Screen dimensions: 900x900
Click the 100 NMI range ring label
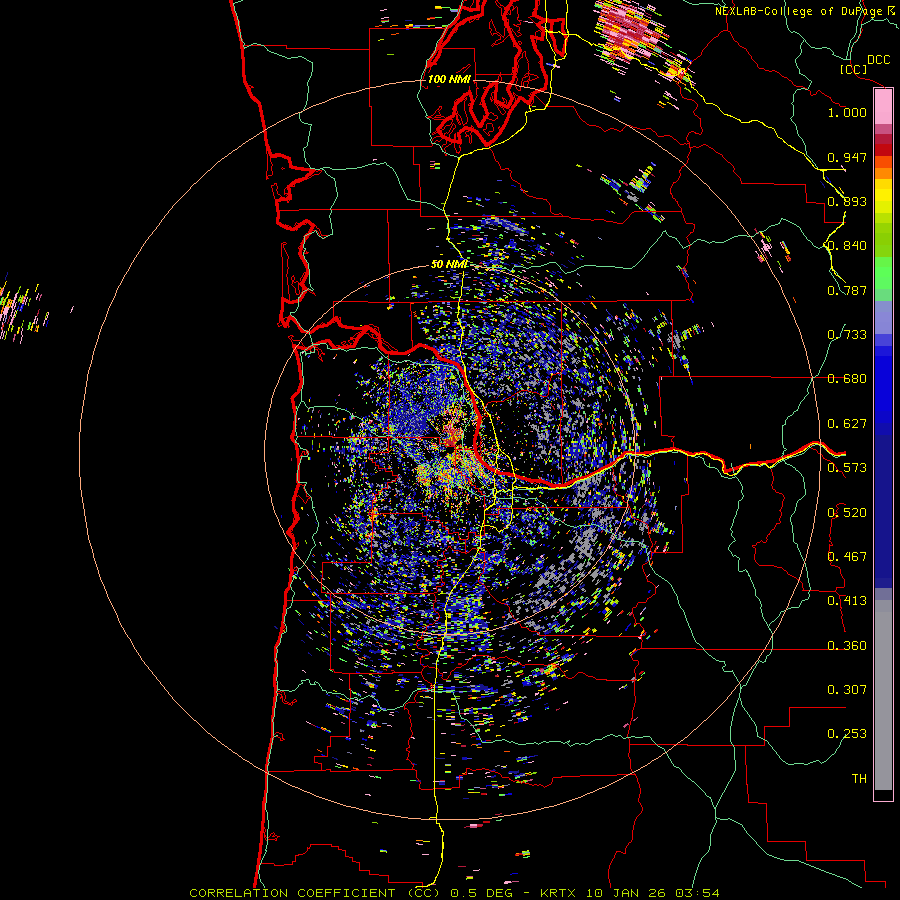tap(449, 79)
